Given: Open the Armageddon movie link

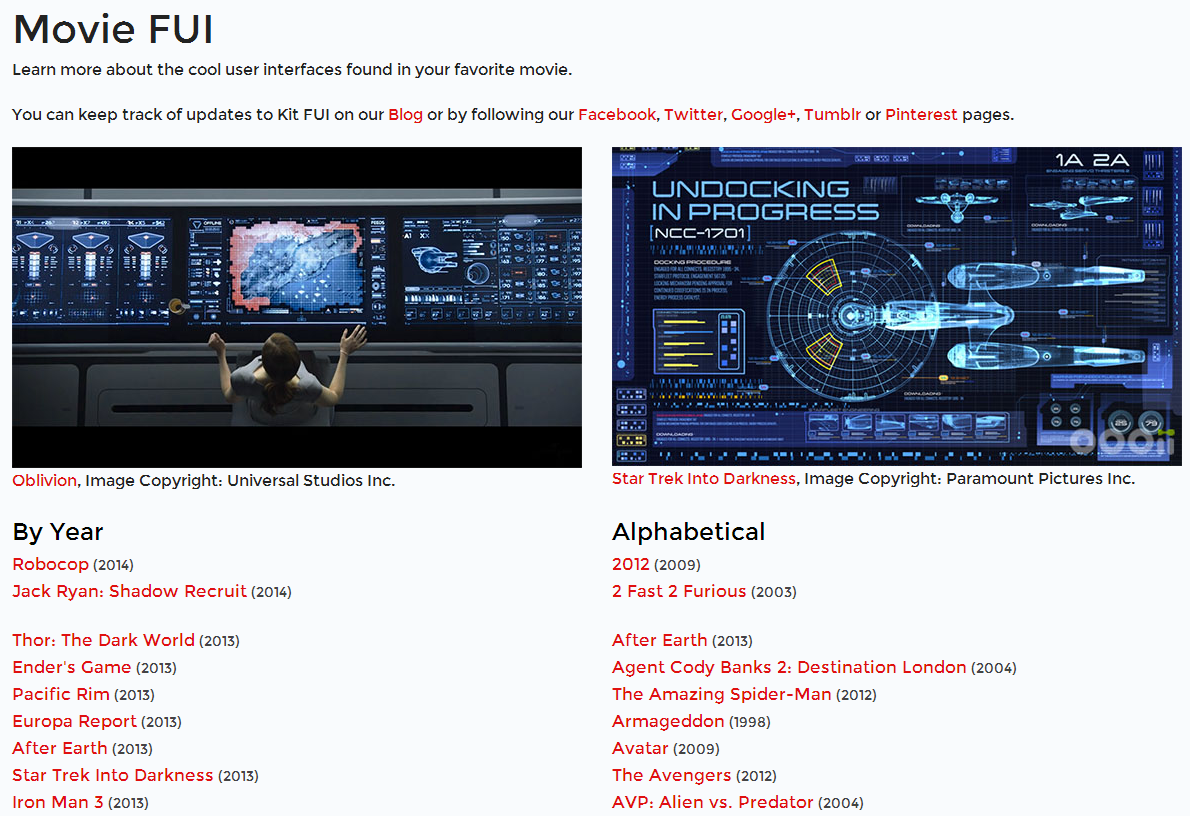Looking at the screenshot, I should click(668, 721).
